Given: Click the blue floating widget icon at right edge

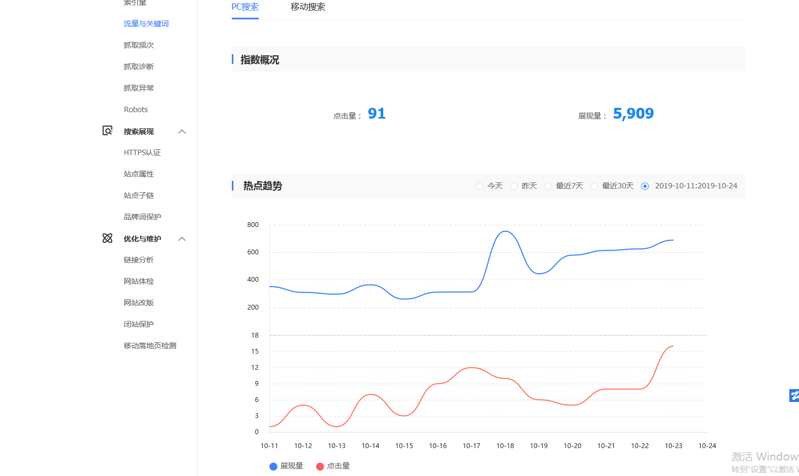Looking at the screenshot, I should tap(794, 395).
